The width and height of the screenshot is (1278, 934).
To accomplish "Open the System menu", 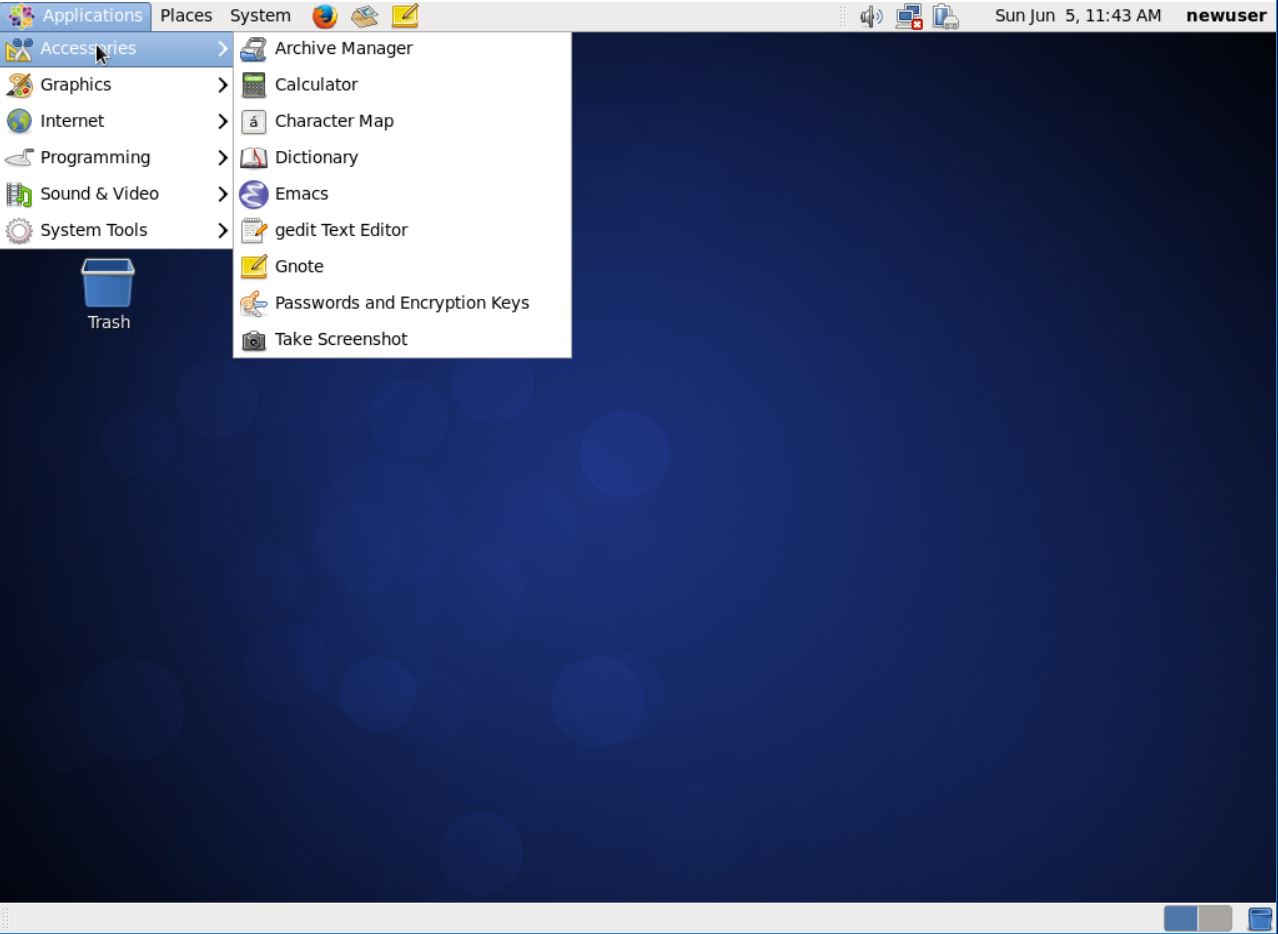I will [260, 16].
